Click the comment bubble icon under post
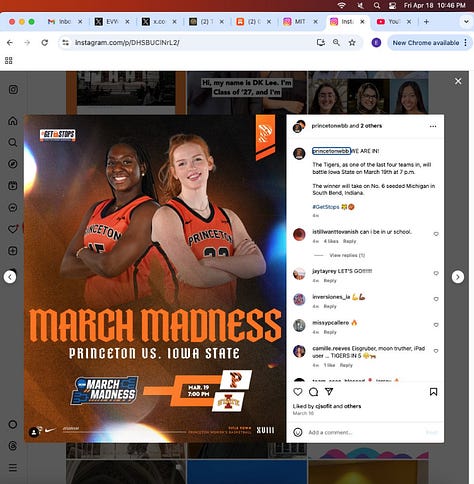 click(x=313, y=392)
